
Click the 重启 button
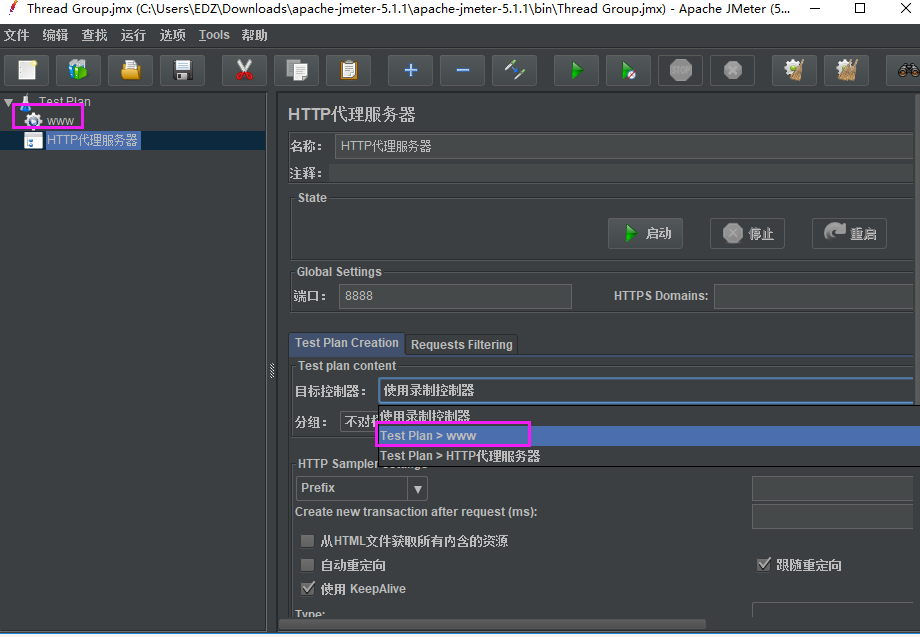(x=849, y=233)
